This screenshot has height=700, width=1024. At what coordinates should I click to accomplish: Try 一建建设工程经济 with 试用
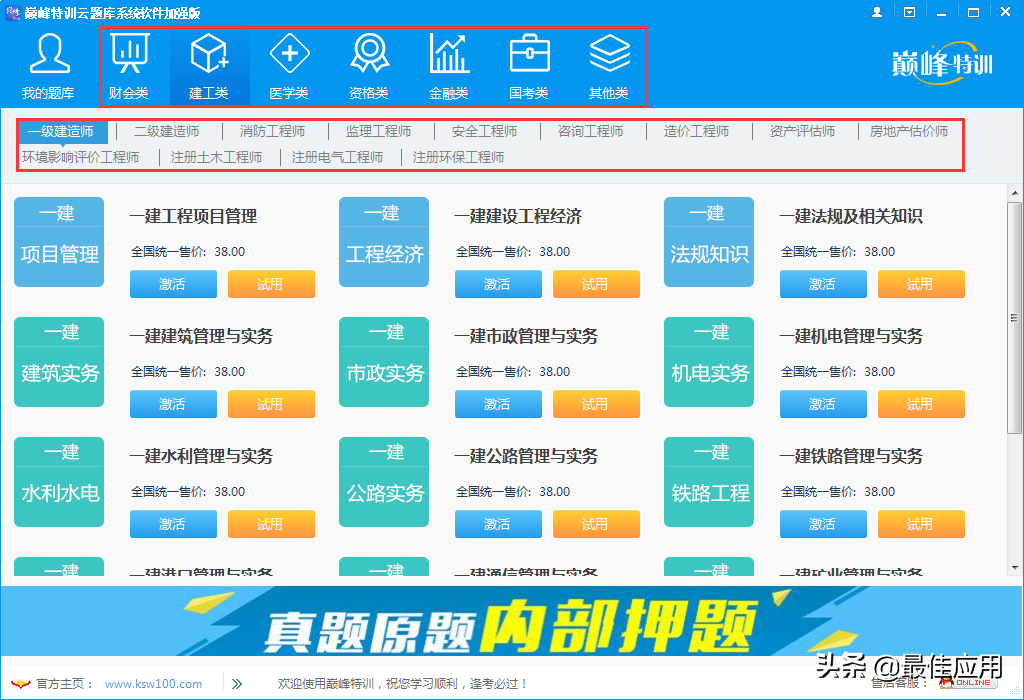coord(596,284)
